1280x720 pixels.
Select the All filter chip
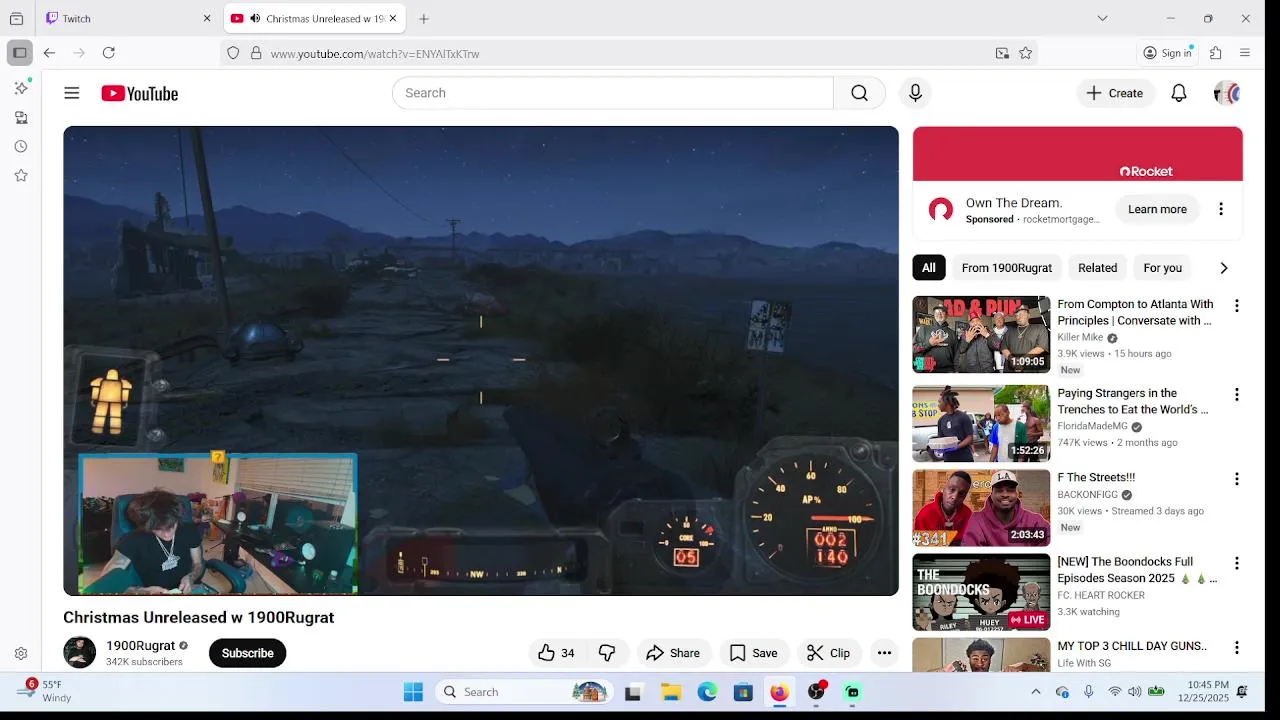point(929,268)
